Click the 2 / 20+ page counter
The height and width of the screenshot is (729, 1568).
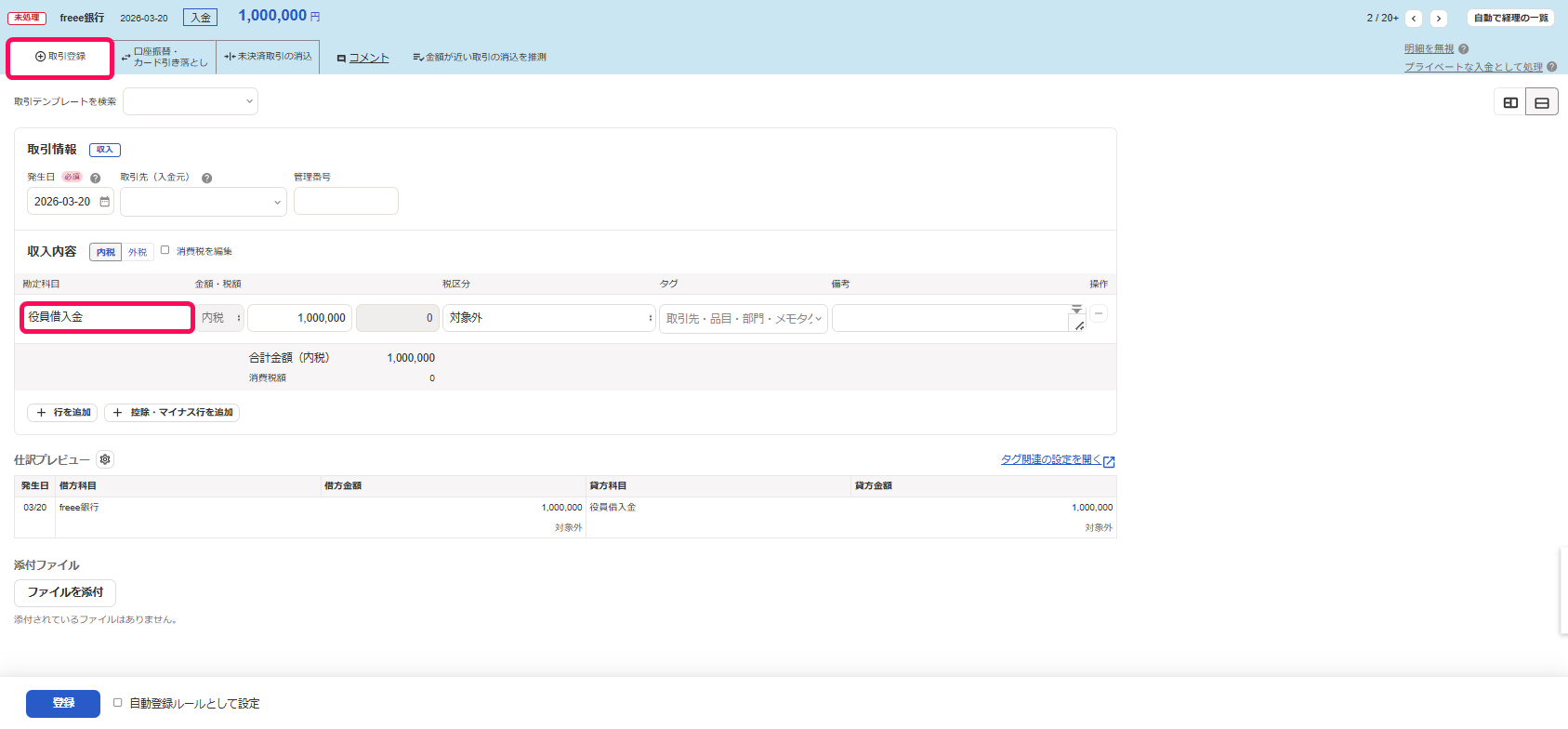tap(1382, 19)
